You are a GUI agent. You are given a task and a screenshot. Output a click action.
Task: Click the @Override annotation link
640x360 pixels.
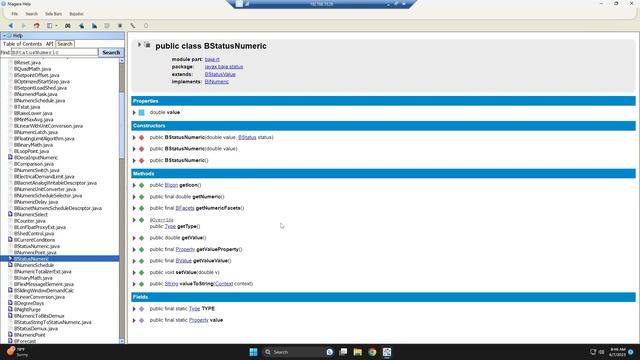(x=162, y=220)
